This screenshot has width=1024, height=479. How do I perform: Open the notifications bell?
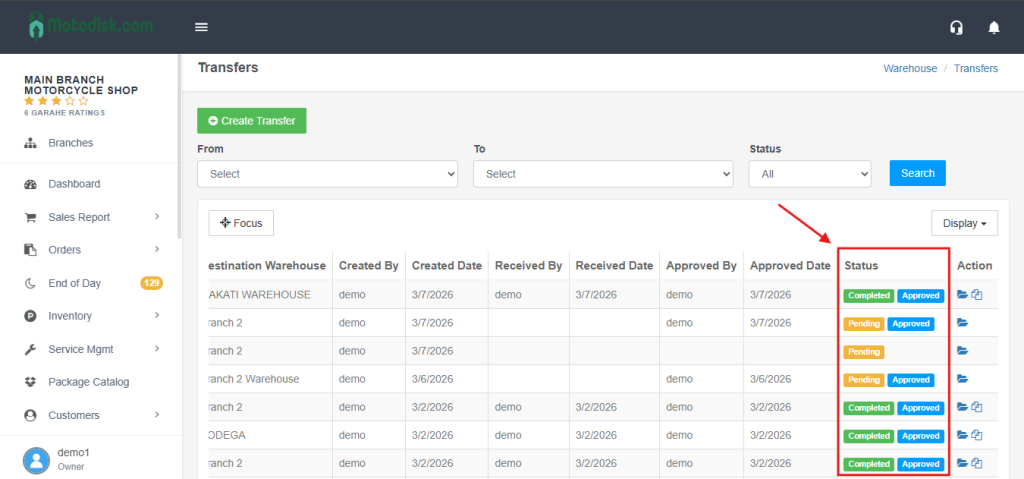994,27
